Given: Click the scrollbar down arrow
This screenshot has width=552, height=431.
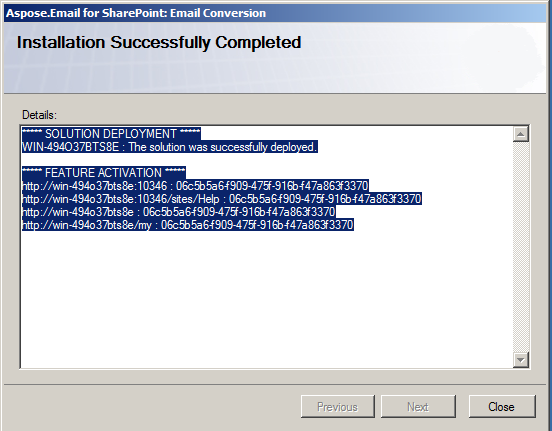Looking at the screenshot, I should (x=521, y=360).
